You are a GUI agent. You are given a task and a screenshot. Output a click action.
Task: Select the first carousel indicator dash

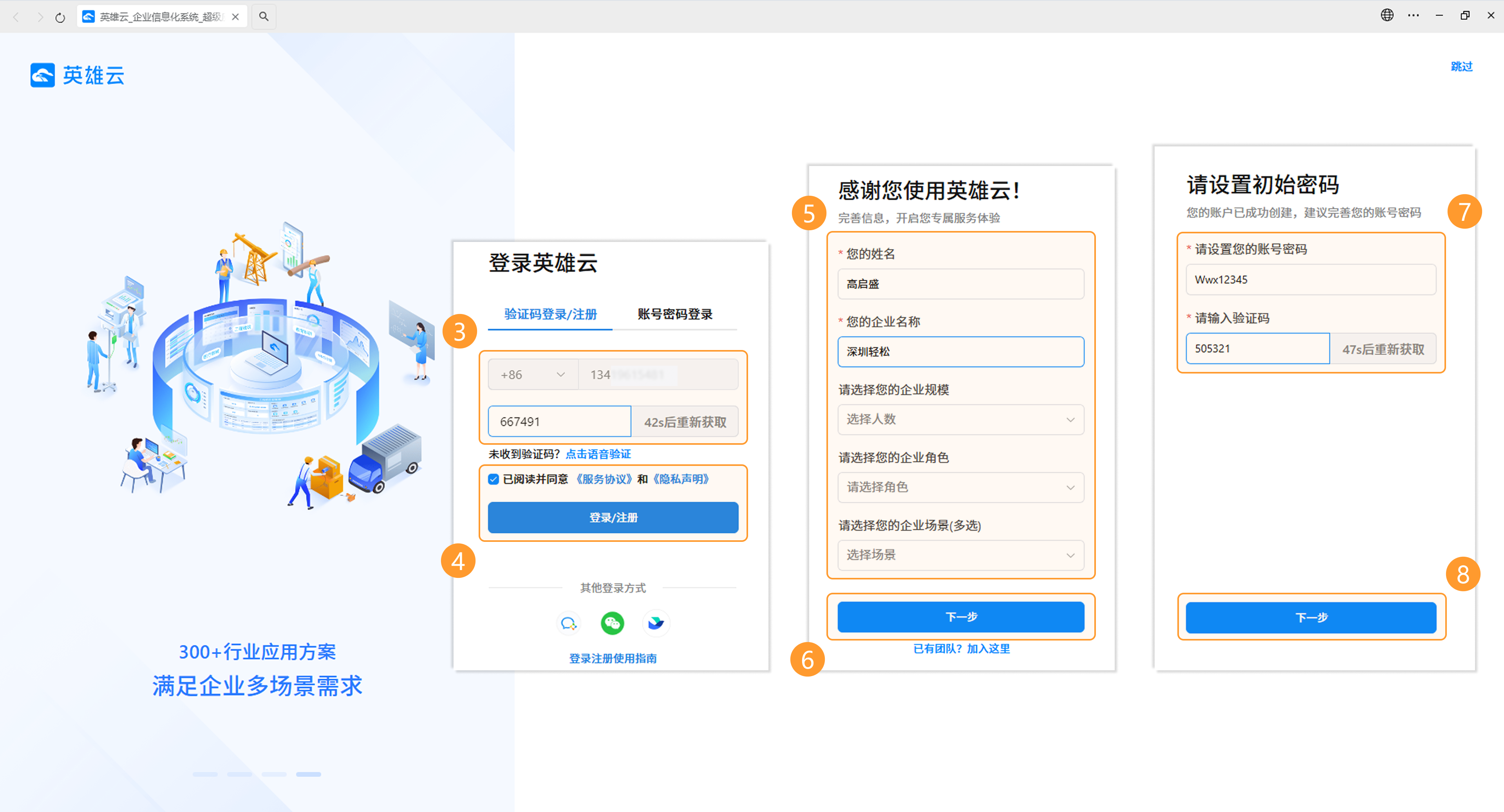[x=205, y=774]
